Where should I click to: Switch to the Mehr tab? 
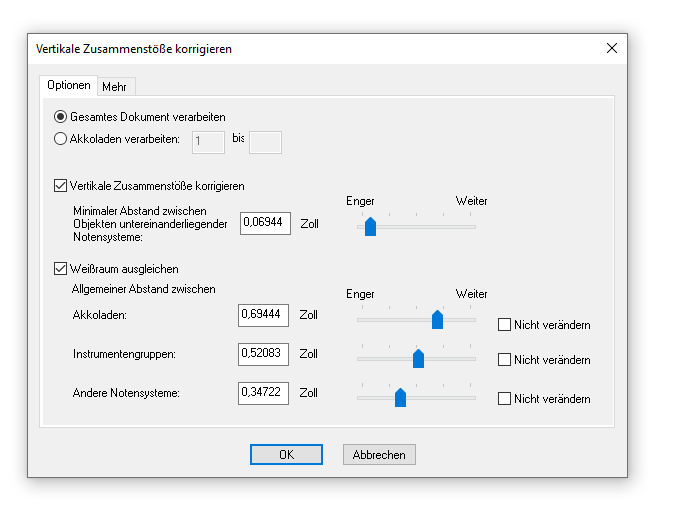tap(115, 87)
